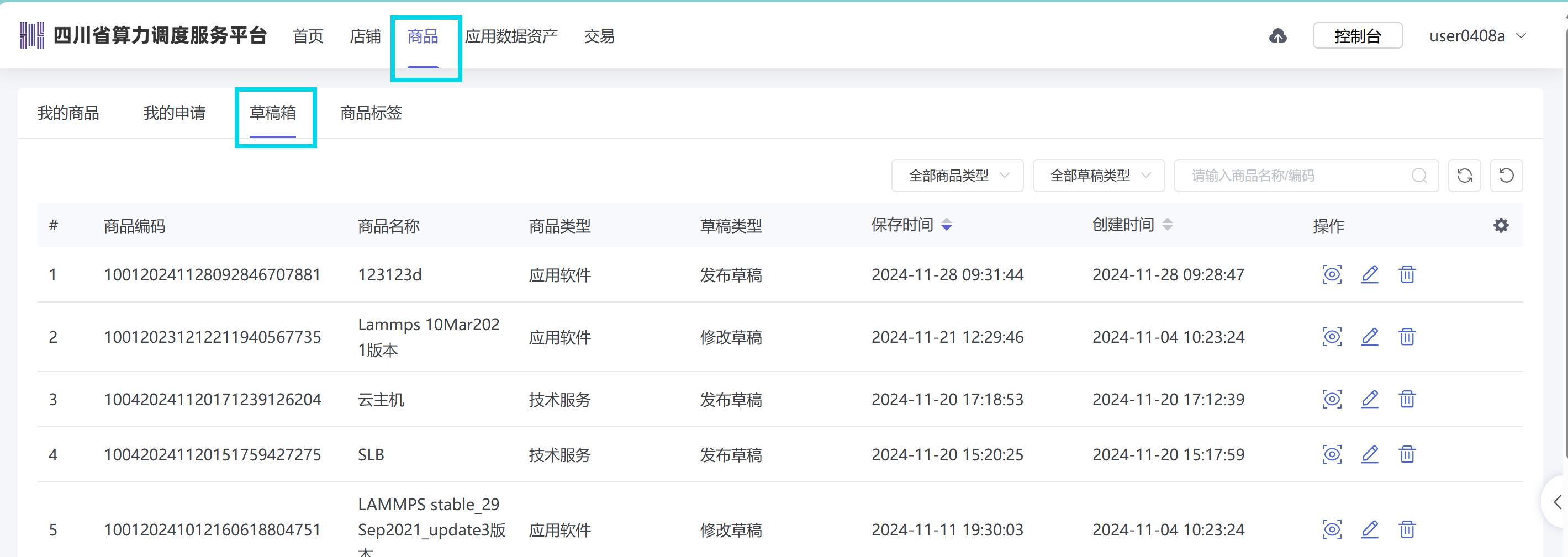Click the platform logo icon

(31, 35)
